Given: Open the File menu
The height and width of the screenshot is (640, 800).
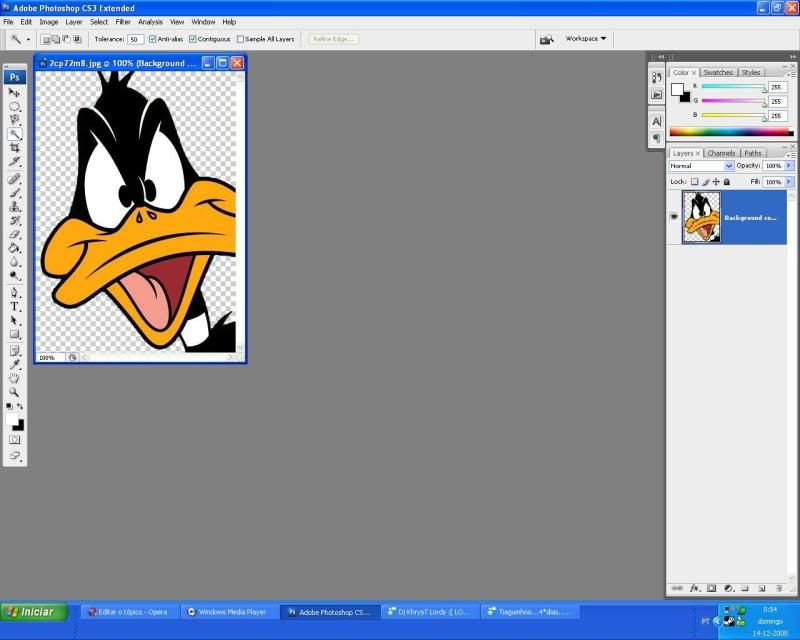Looking at the screenshot, I should [8, 22].
